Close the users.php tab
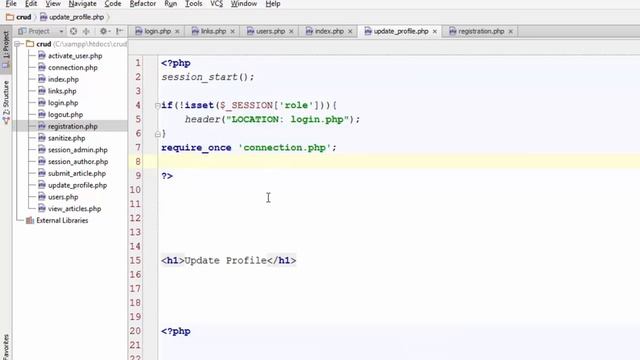The width and height of the screenshot is (640, 360). (291, 31)
